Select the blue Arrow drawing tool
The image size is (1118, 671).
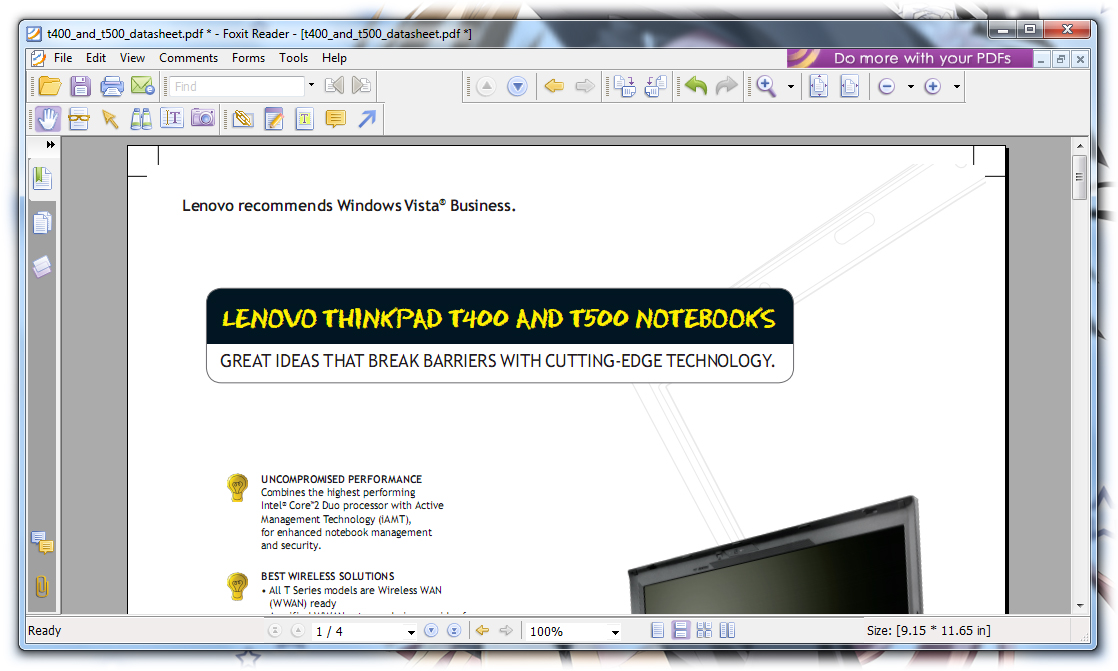(366, 118)
